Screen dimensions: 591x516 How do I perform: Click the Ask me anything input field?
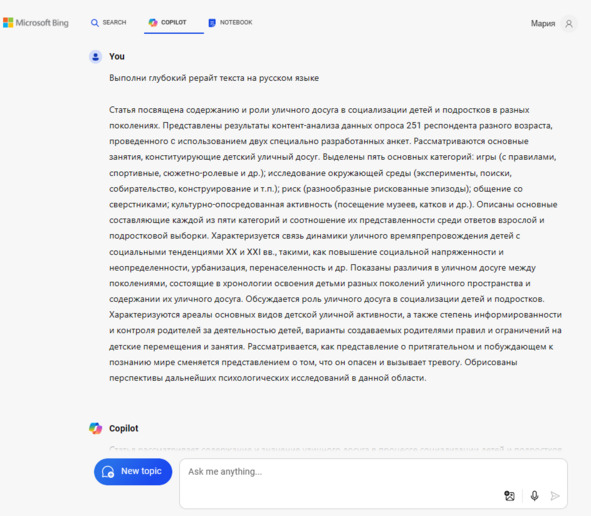(373, 483)
